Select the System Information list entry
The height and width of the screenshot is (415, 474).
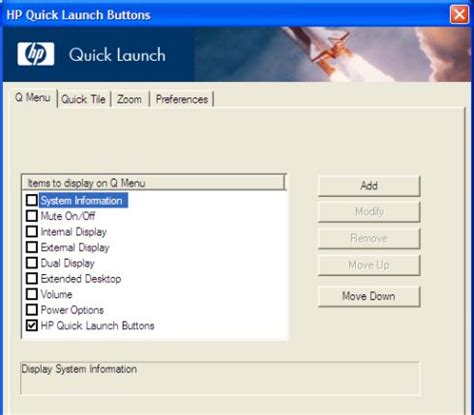83,200
